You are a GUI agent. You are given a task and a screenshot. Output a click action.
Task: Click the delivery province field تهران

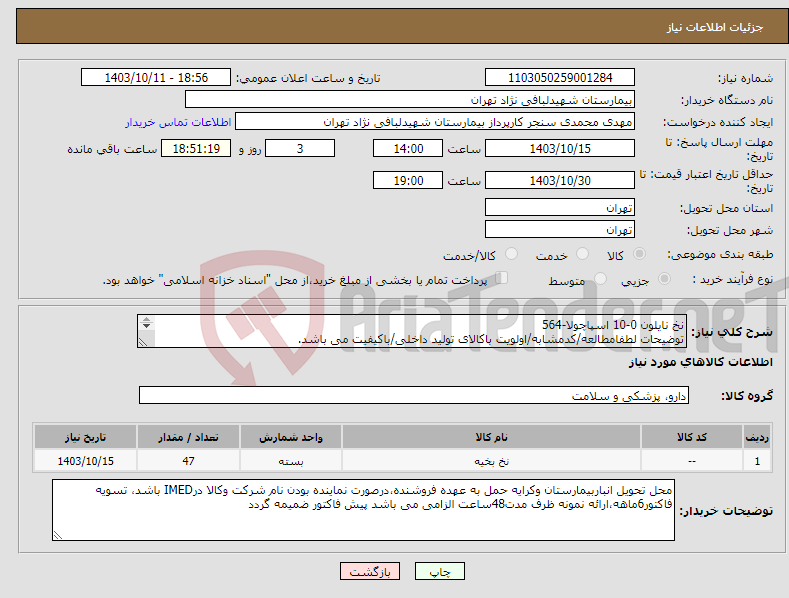[x=560, y=207]
